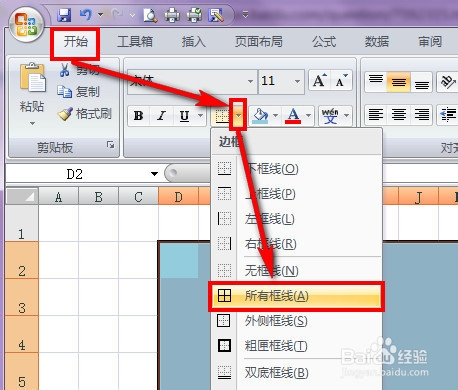Click the wén phonetic guide icon
The width and height of the screenshot is (458, 390).
330,116
